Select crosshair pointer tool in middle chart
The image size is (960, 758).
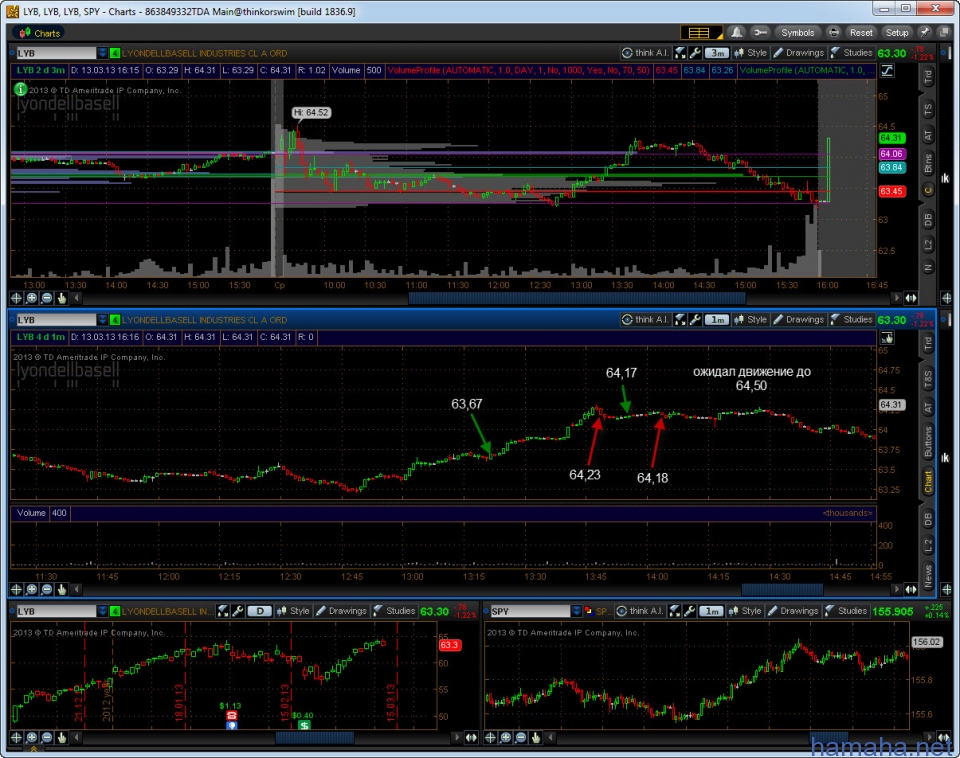[x=16, y=589]
